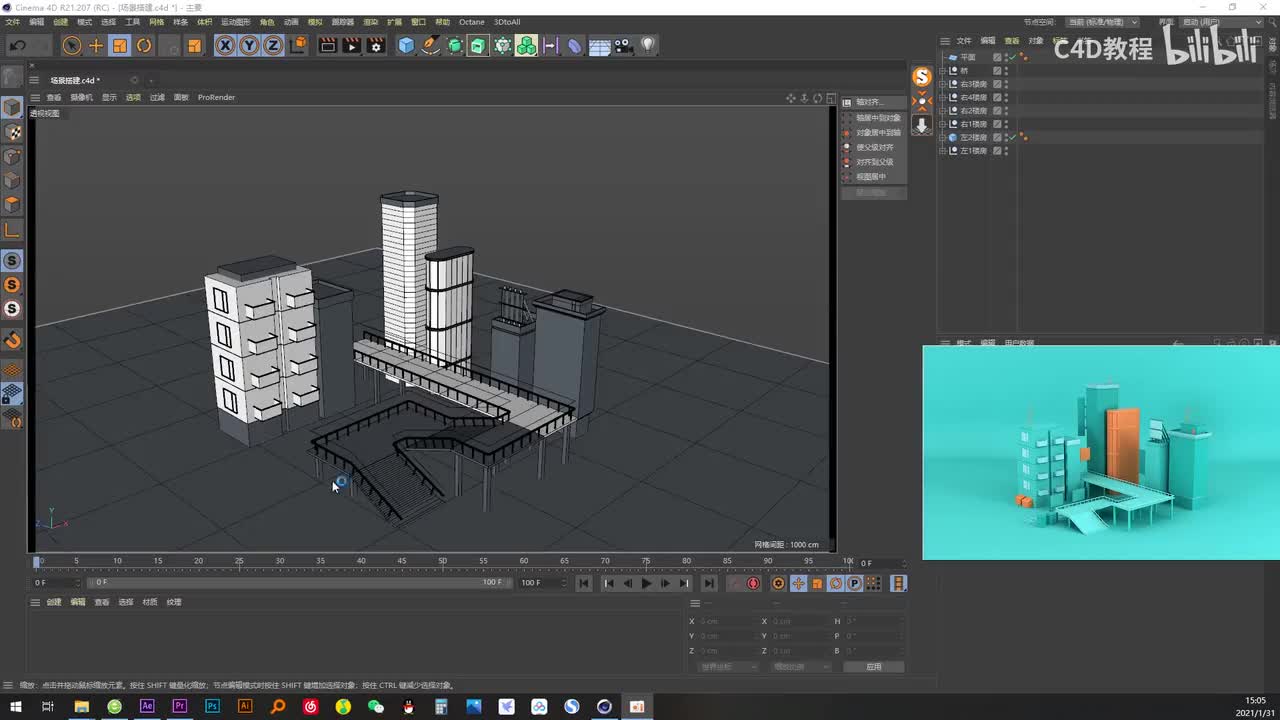Toggle Y-axis lock
The height and width of the screenshot is (720, 1280).
(x=249, y=45)
